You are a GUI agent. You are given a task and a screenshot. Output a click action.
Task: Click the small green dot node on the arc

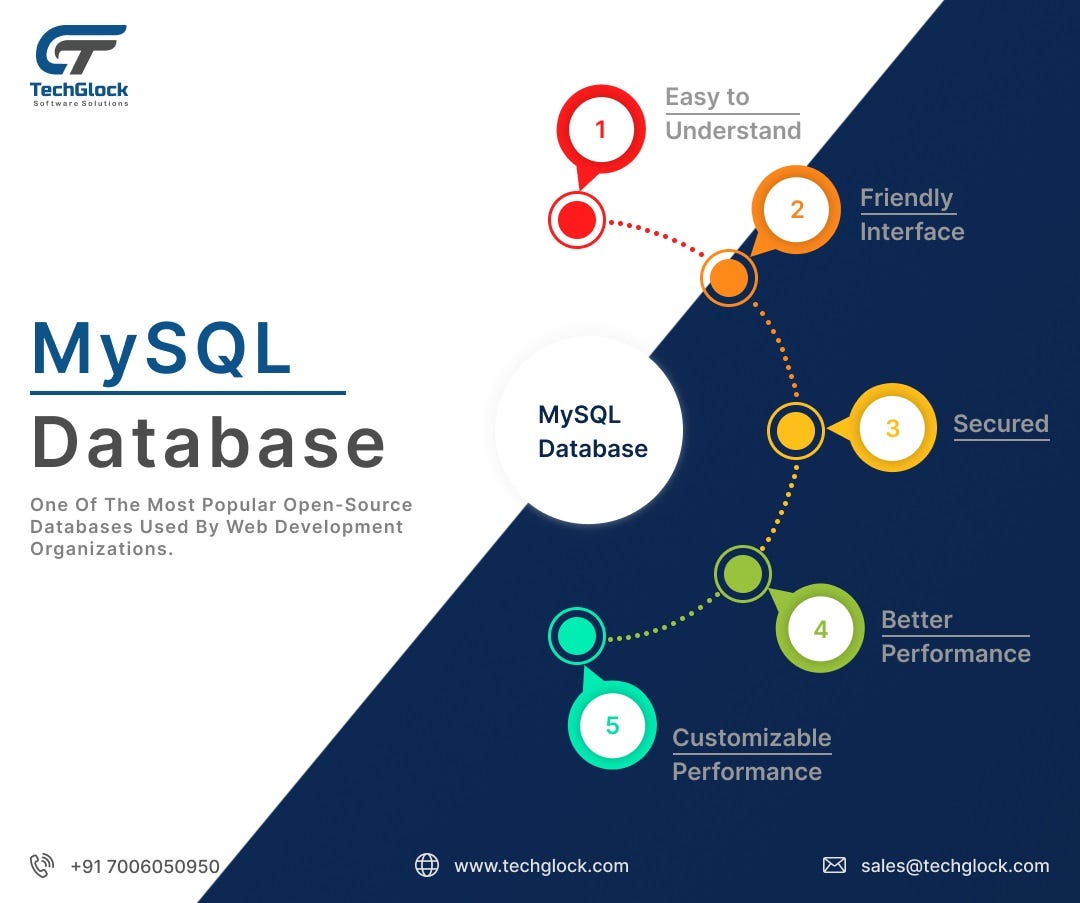[x=742, y=573]
